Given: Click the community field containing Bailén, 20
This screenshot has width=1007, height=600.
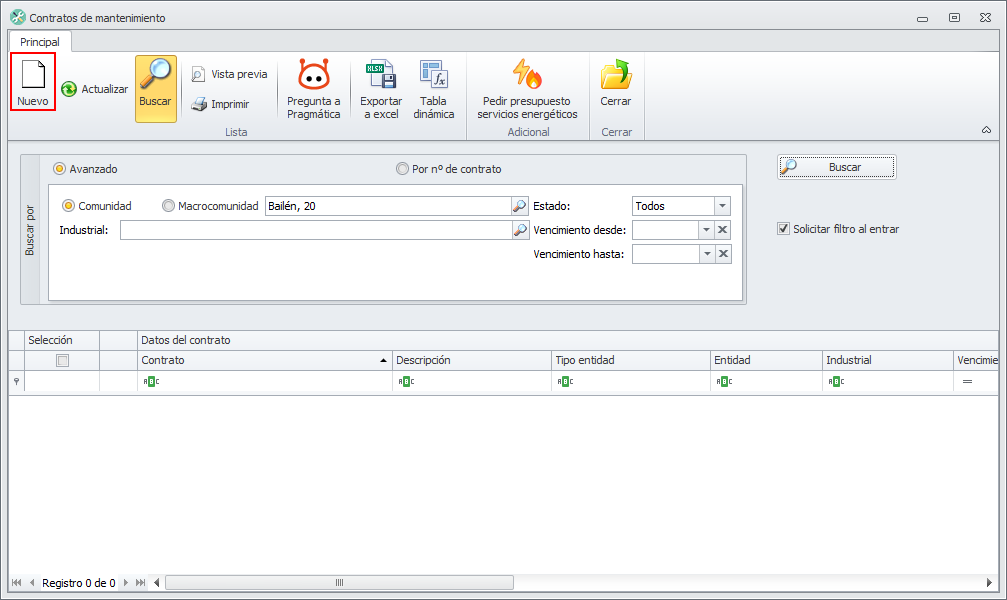Looking at the screenshot, I should [389, 206].
